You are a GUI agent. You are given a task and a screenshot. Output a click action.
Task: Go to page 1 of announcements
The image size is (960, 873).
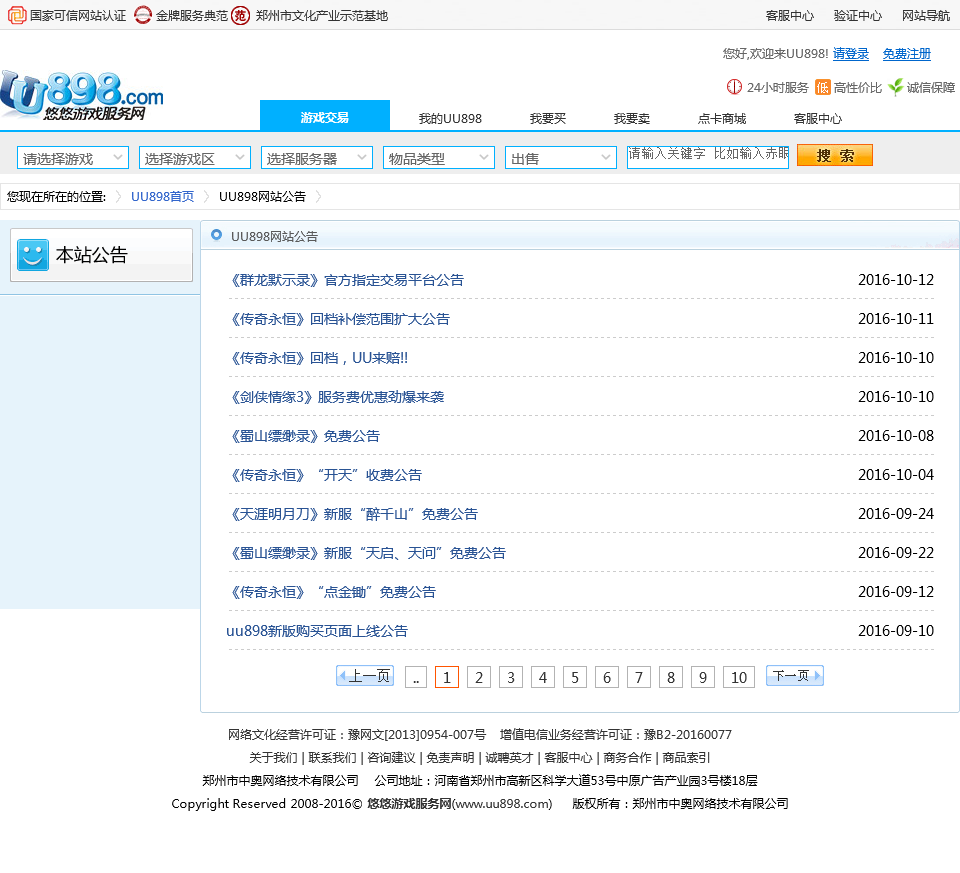click(x=447, y=677)
